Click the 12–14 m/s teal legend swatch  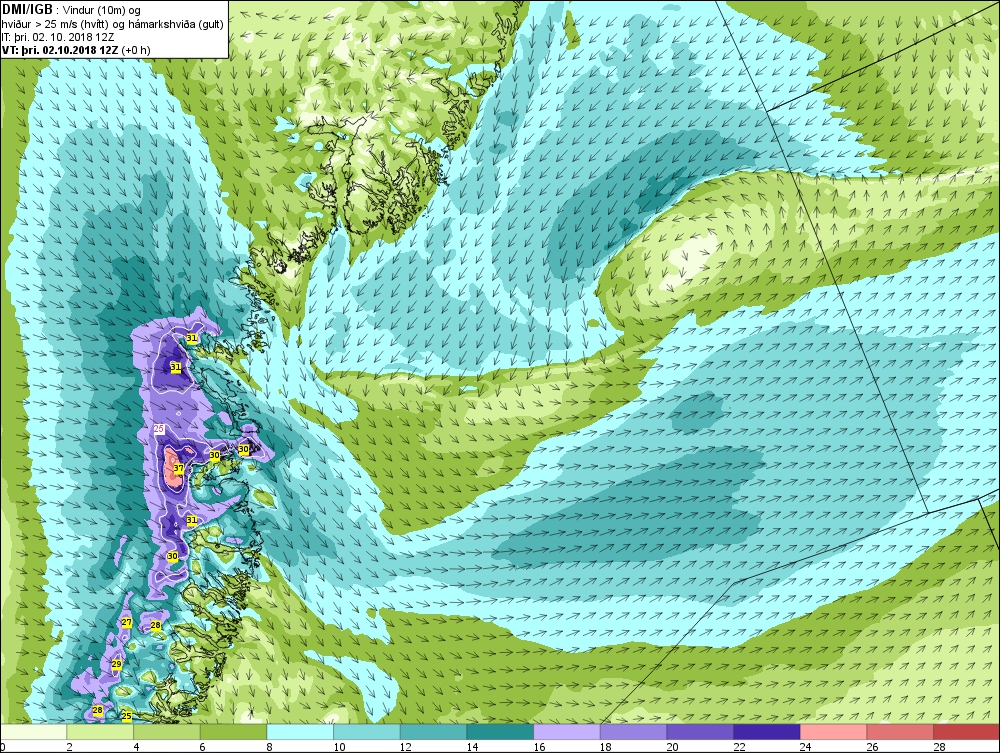pyautogui.click(x=433, y=731)
